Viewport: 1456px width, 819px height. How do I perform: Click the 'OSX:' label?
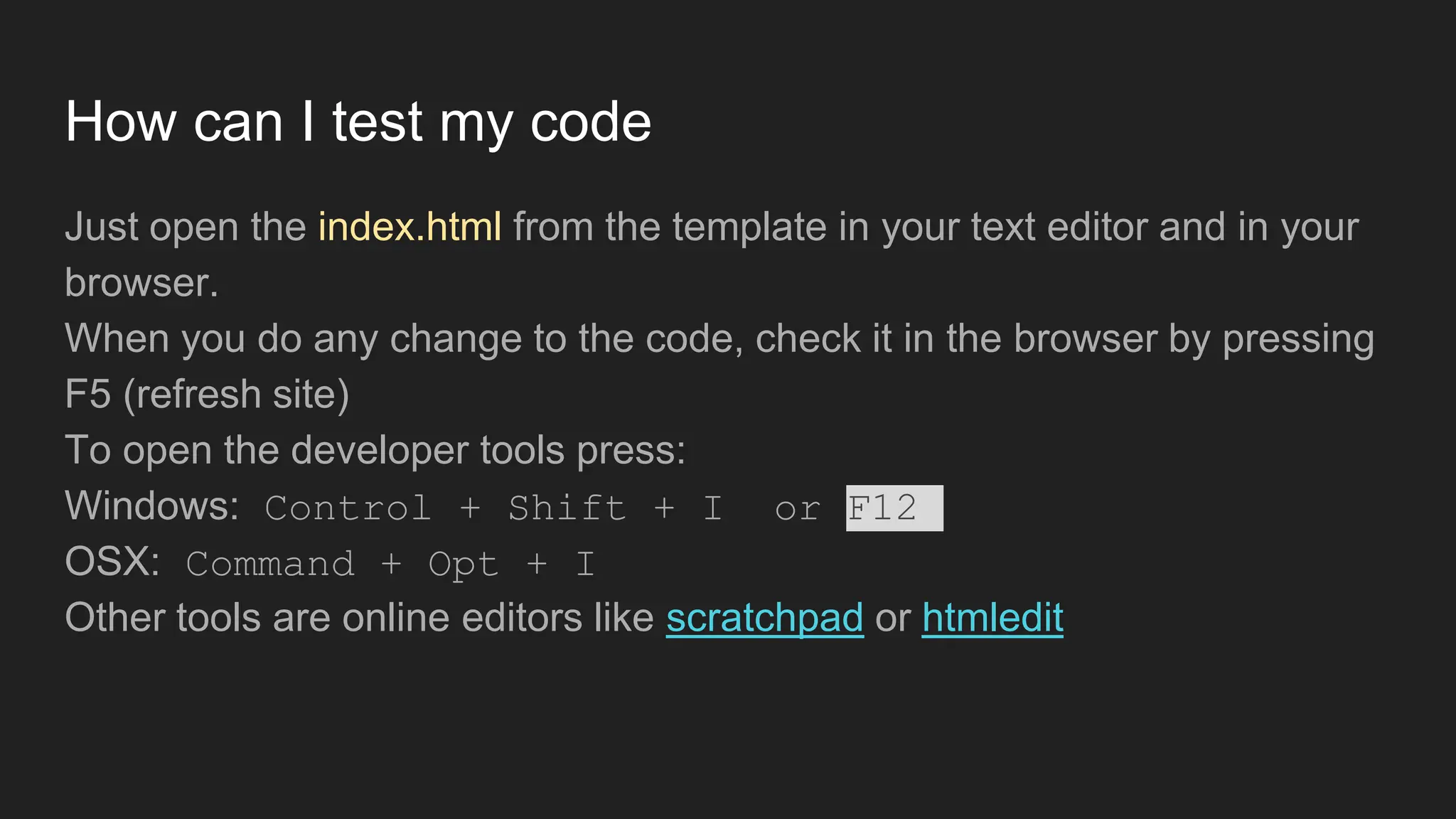coord(112,562)
